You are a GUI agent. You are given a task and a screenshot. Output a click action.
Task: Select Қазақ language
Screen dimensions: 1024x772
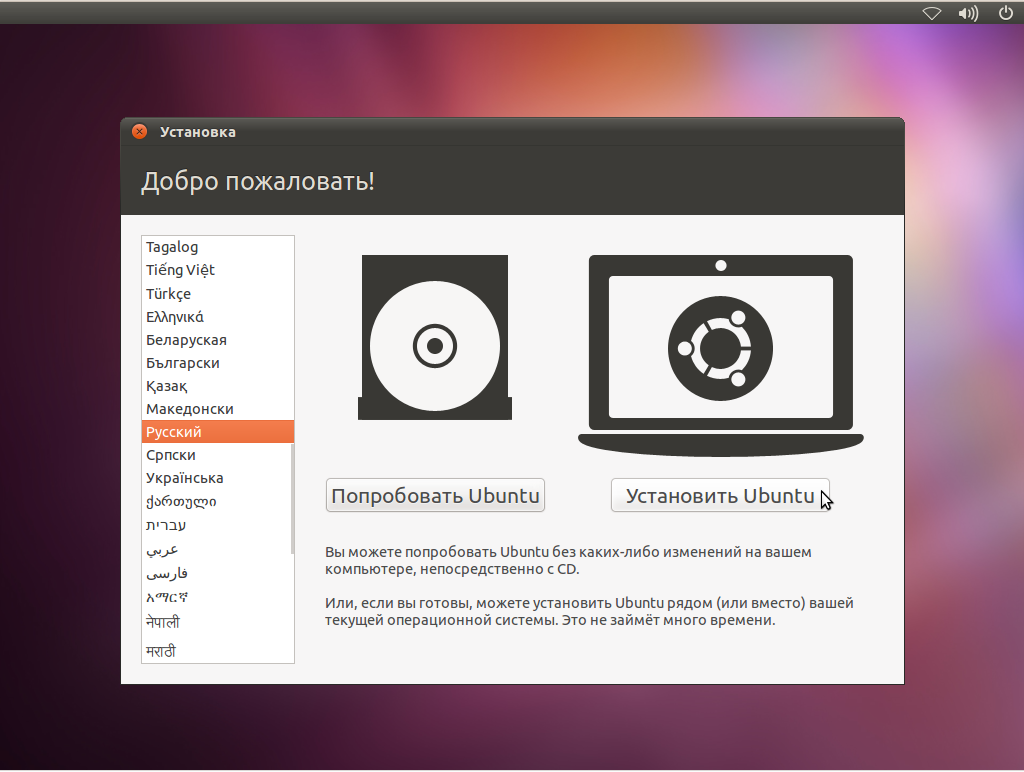point(217,386)
